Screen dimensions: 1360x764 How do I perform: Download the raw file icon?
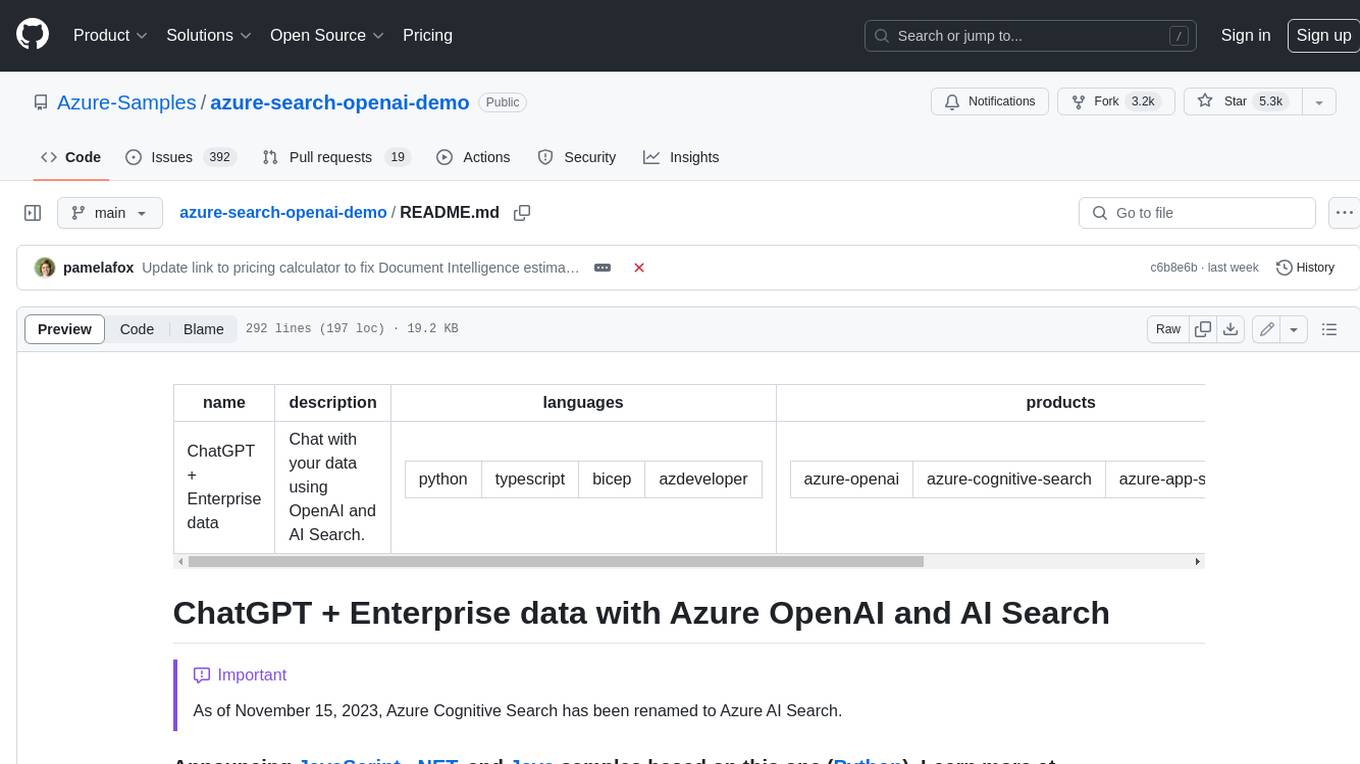click(x=1232, y=329)
